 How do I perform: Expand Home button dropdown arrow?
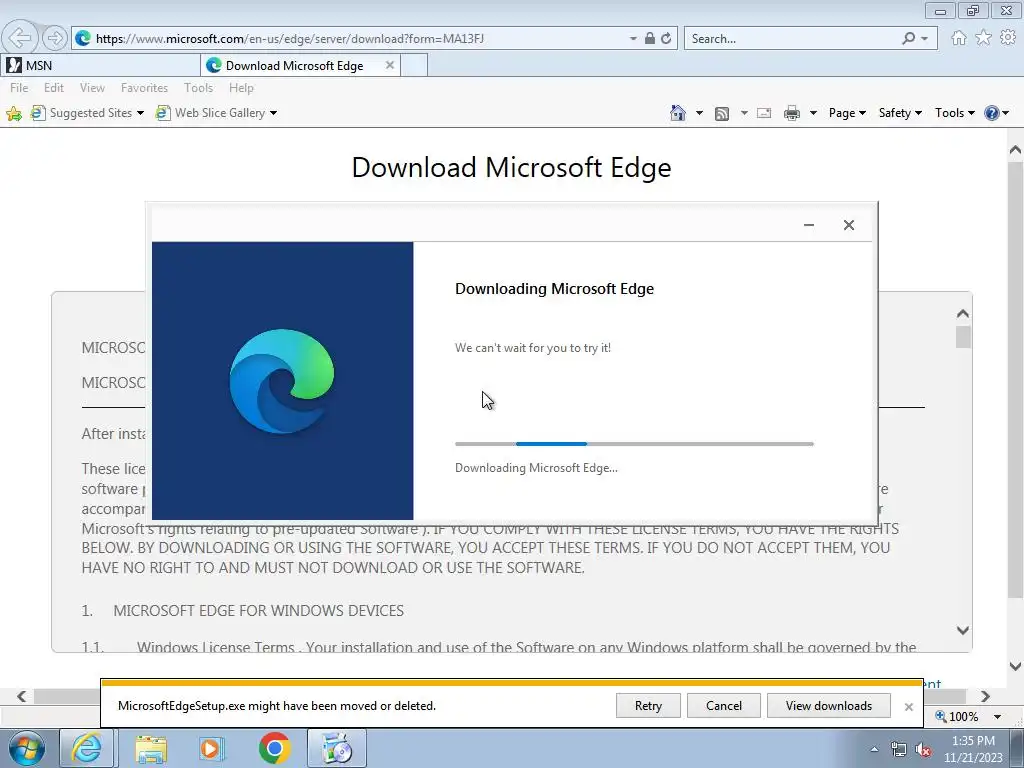pos(699,113)
